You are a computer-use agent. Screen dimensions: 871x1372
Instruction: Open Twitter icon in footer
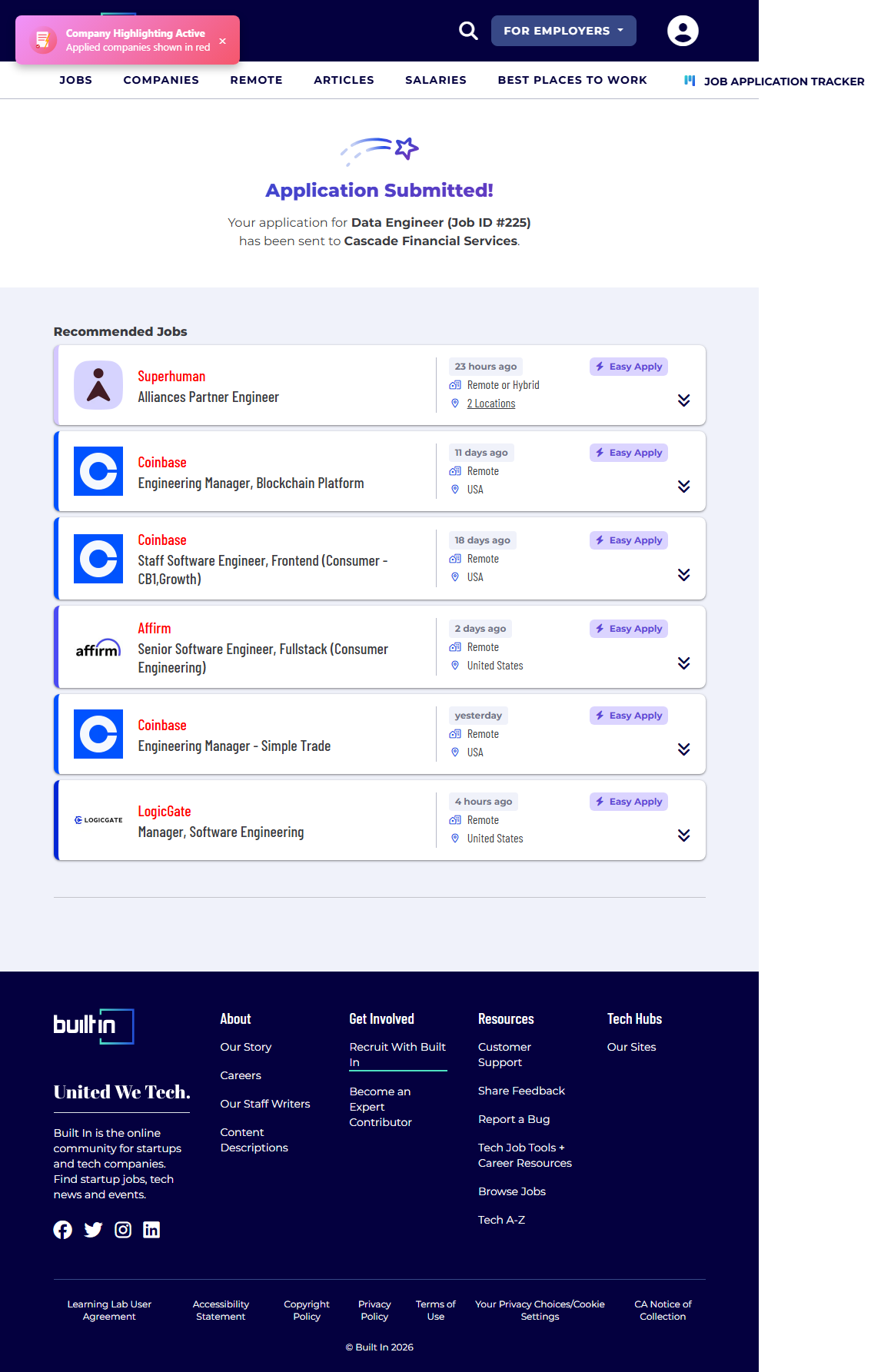coord(93,1230)
